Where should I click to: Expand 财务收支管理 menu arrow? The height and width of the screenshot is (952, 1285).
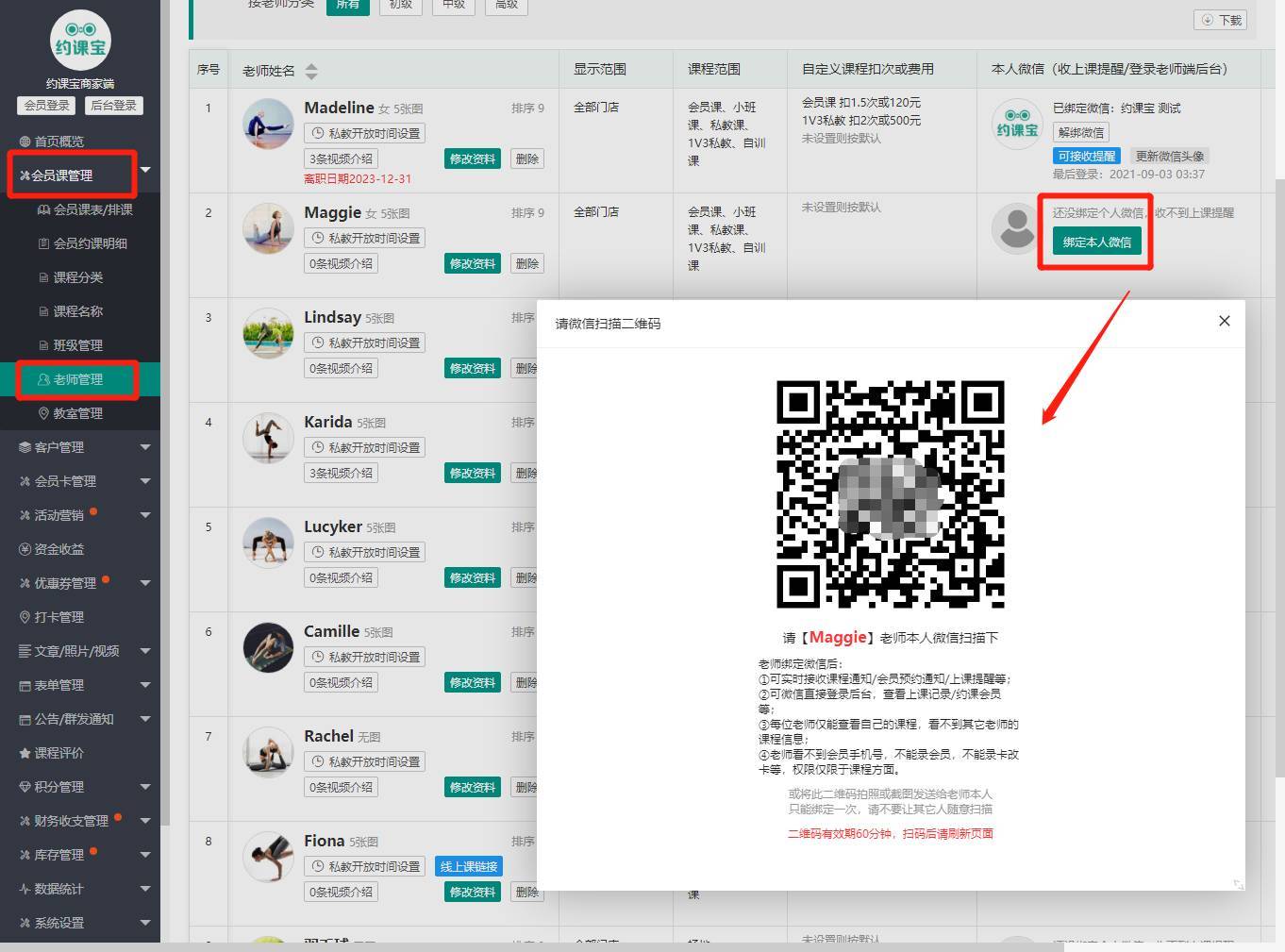pyautogui.click(x=145, y=821)
